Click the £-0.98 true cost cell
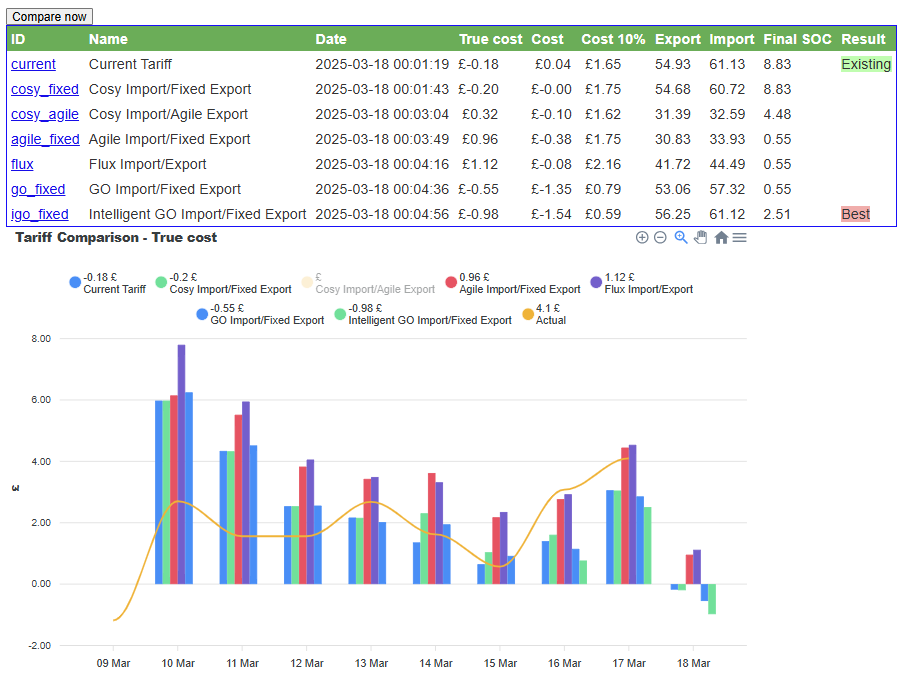913x689 pixels. click(478, 214)
